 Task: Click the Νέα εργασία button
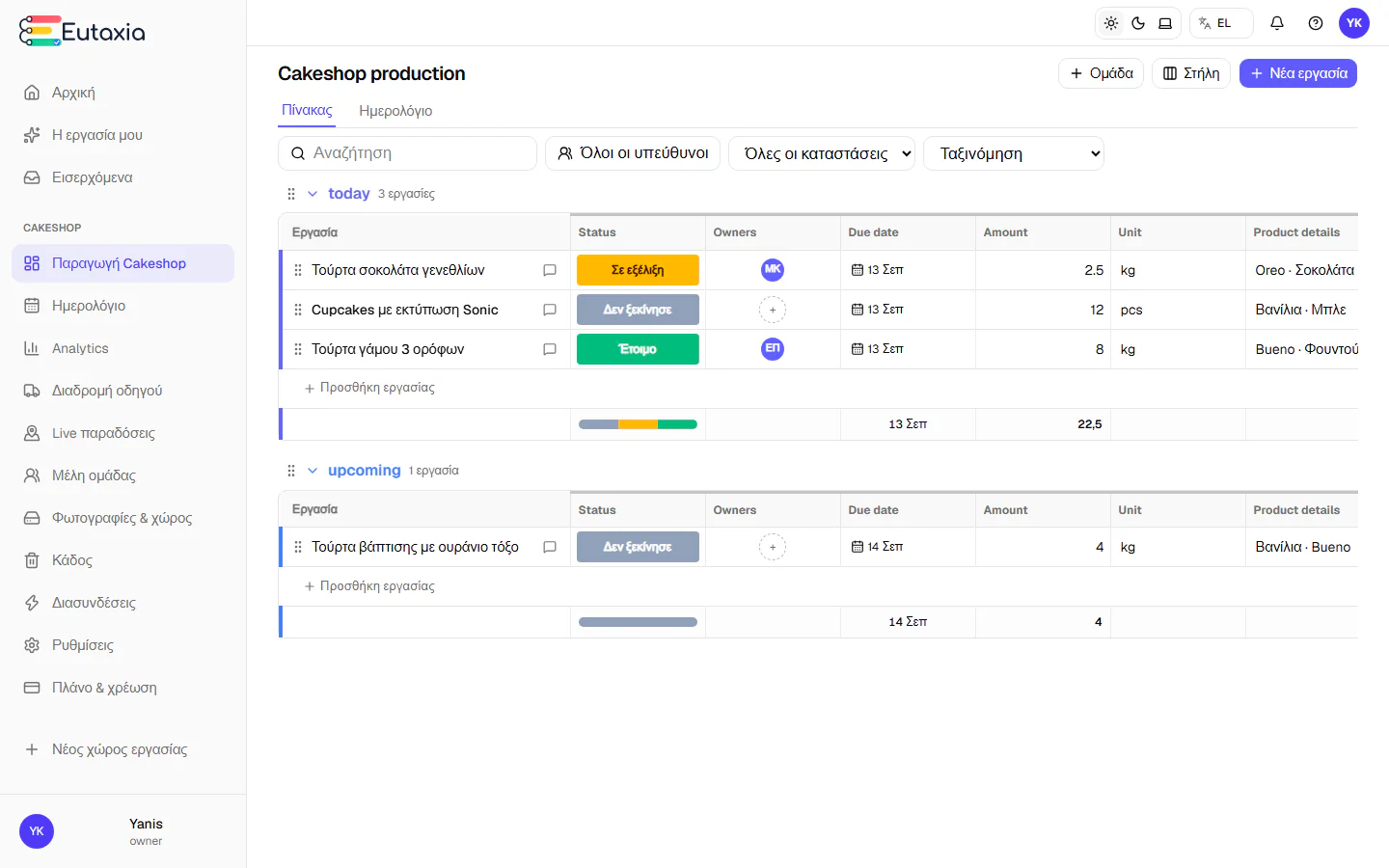tap(1298, 73)
